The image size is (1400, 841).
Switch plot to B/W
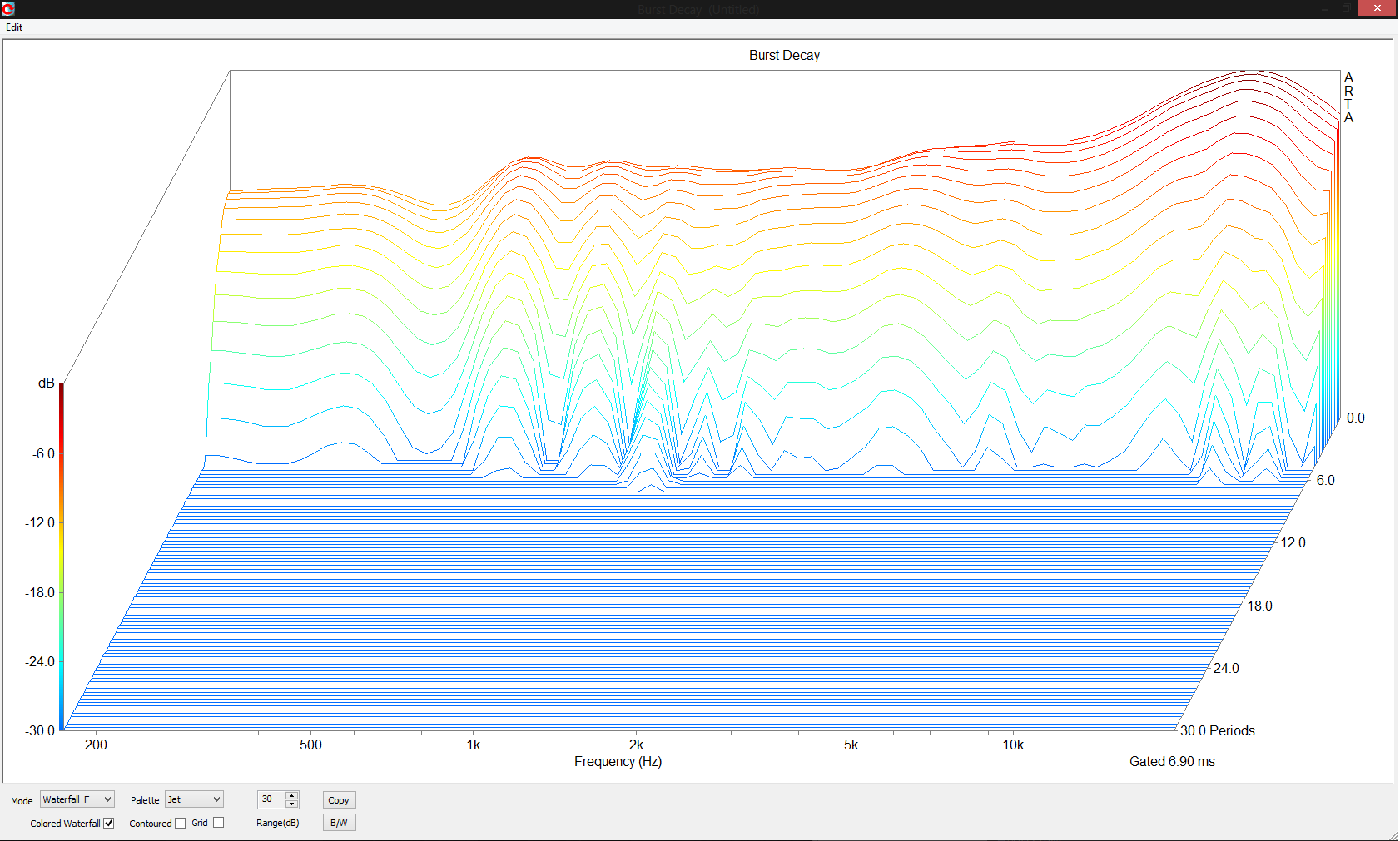[339, 823]
